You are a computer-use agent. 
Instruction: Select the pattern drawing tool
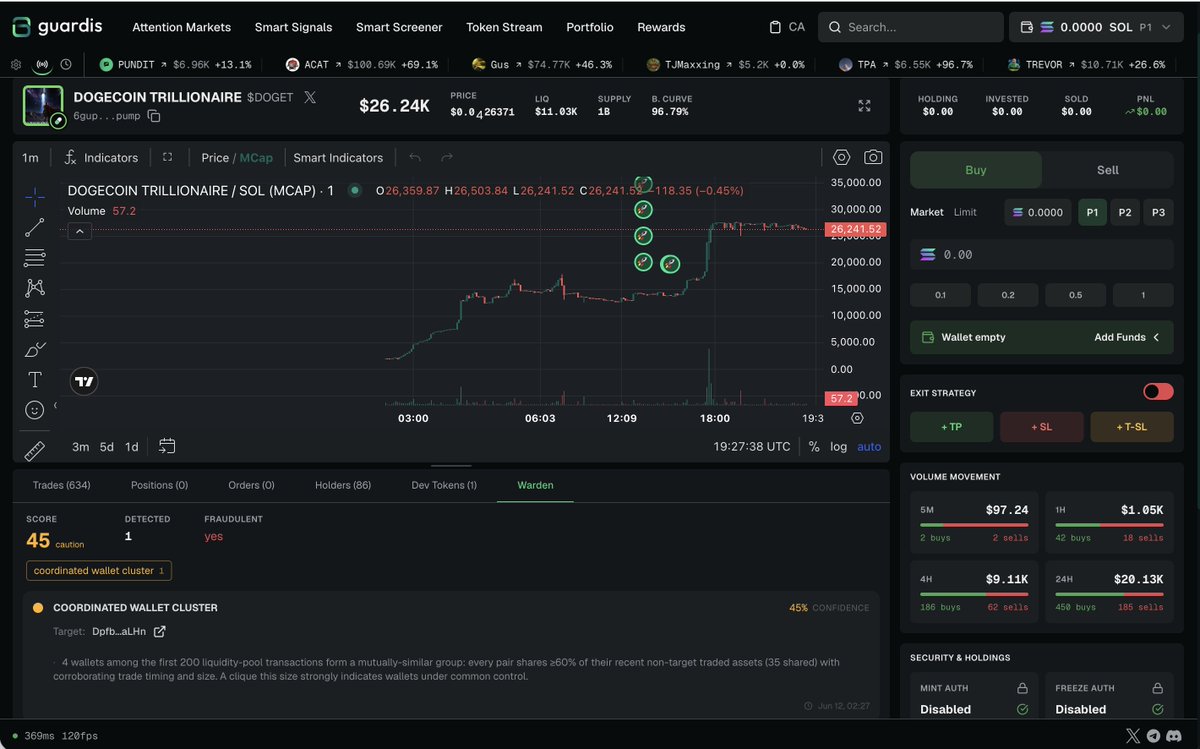coord(35,288)
